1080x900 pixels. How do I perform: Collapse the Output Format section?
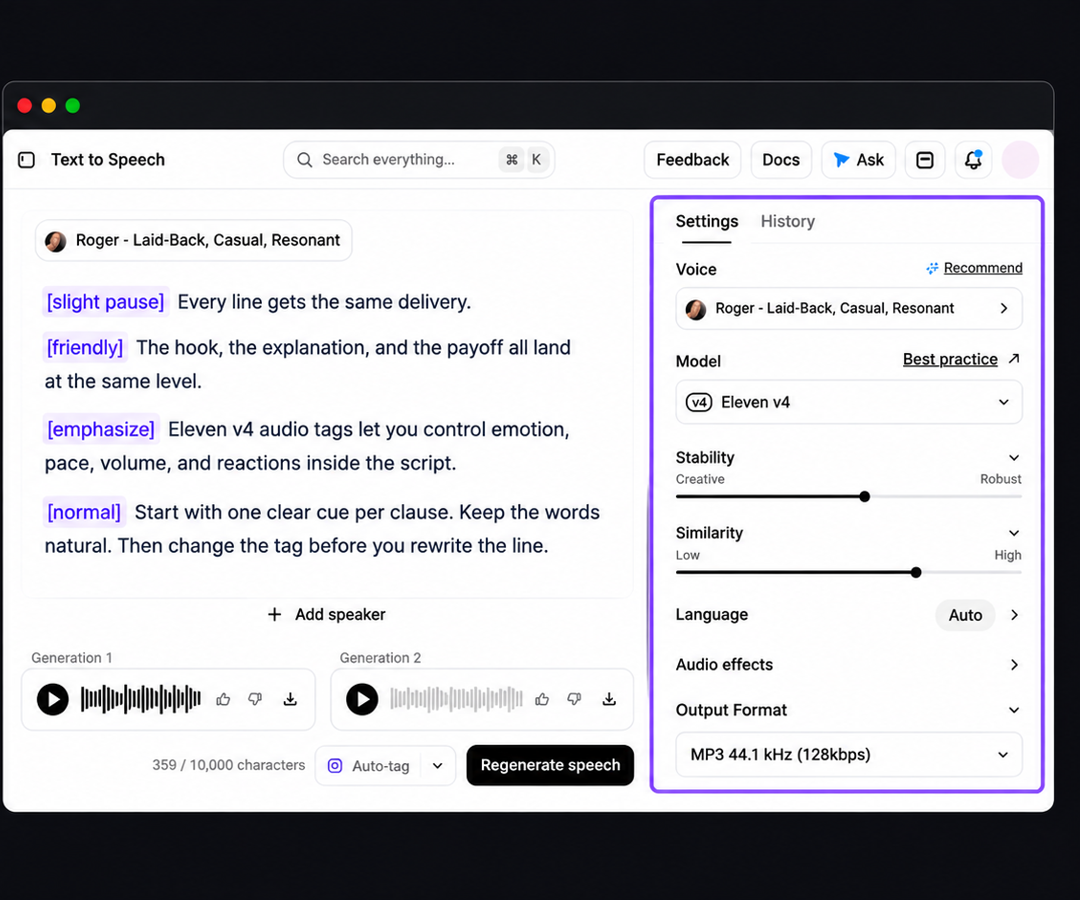click(x=1014, y=710)
